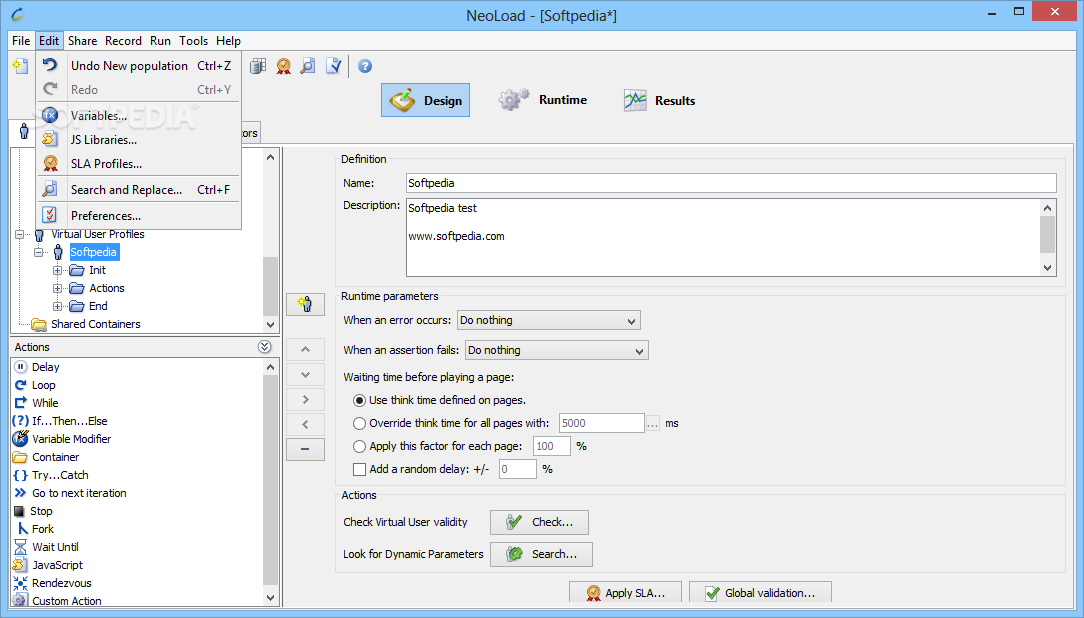This screenshot has width=1084, height=618.
Task: Expand the Actions folder node
Action: 58,288
